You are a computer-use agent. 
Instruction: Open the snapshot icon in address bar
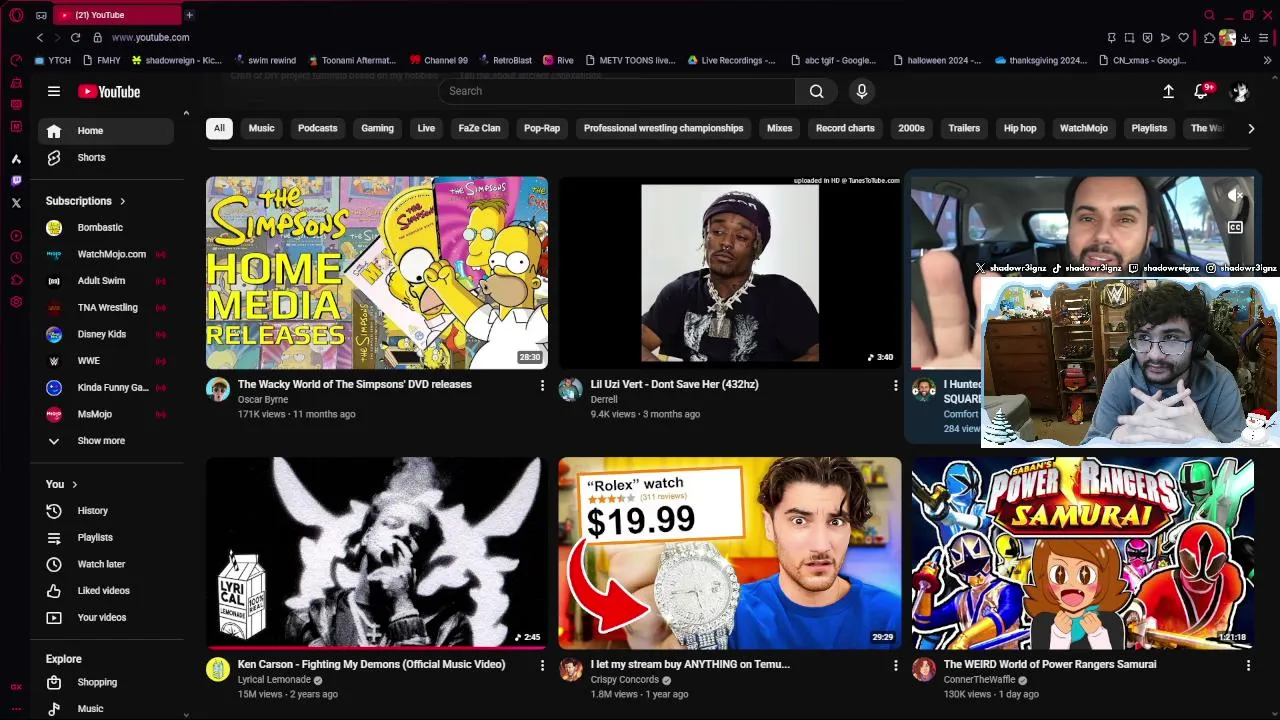[1129, 38]
